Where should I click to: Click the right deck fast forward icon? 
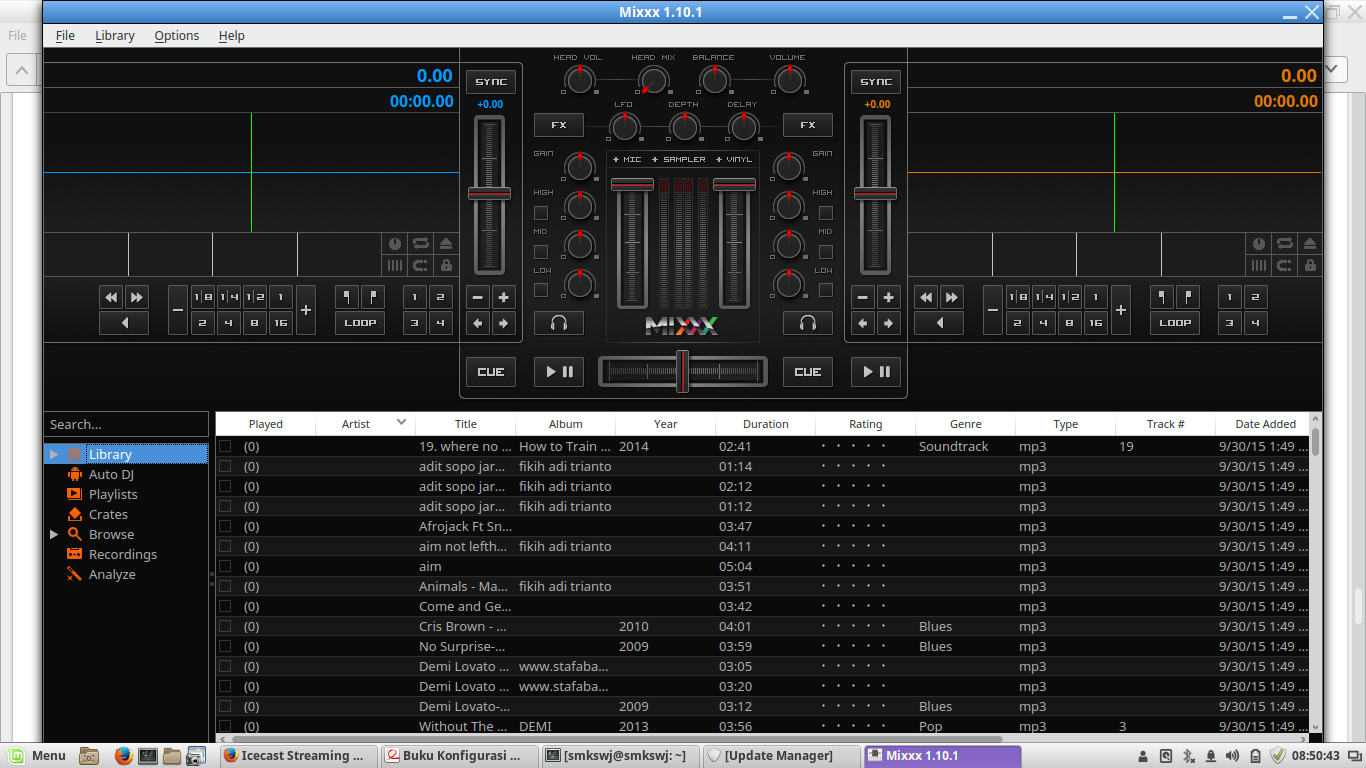tap(951, 297)
